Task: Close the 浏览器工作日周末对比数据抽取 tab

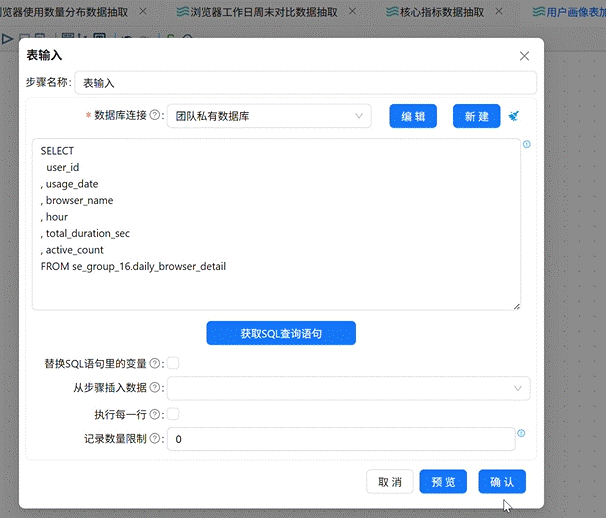Action: (352, 11)
